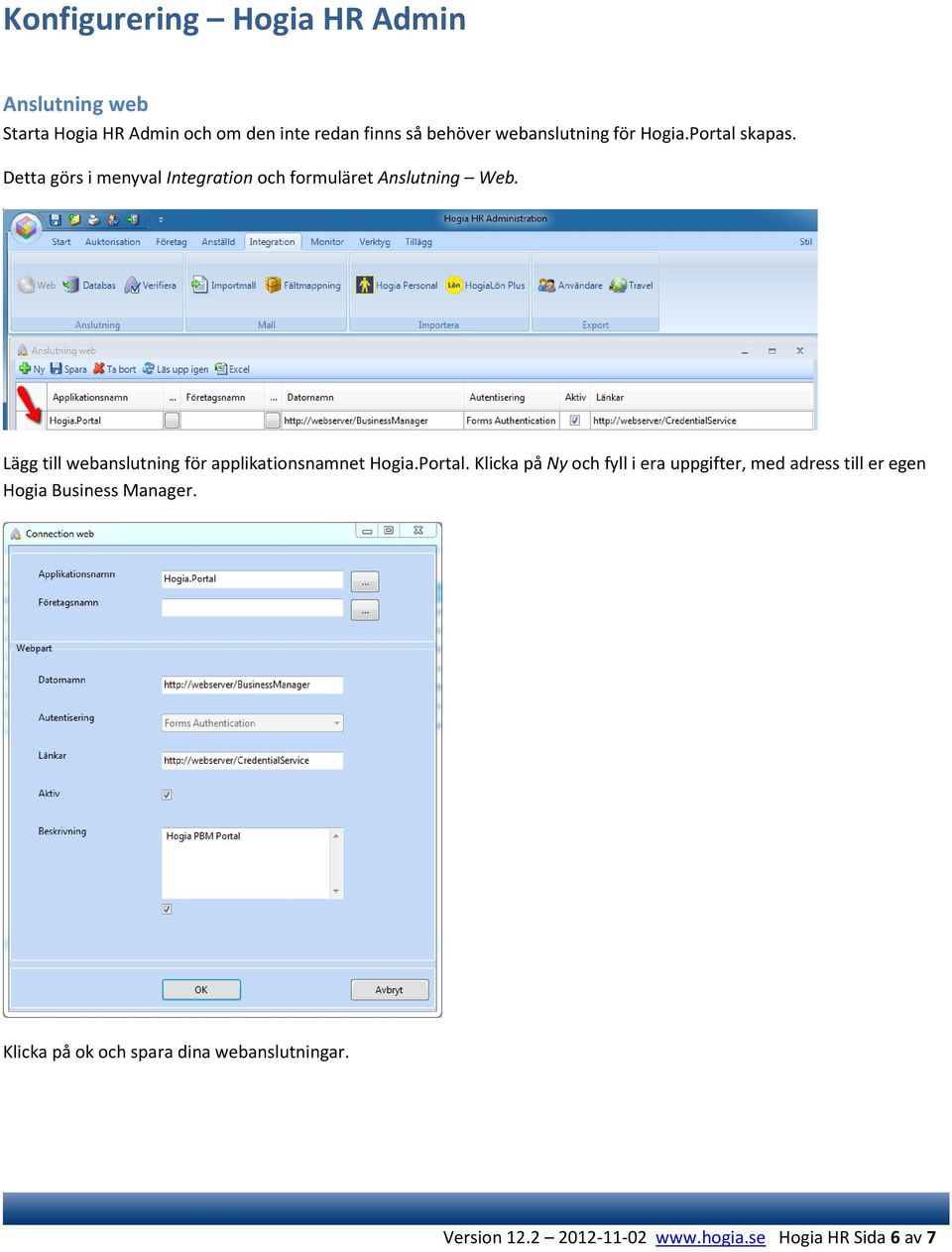Screen dimensions: 952x1252
Task: Sort by the Företagsnamn column header
Action: pos(215,398)
